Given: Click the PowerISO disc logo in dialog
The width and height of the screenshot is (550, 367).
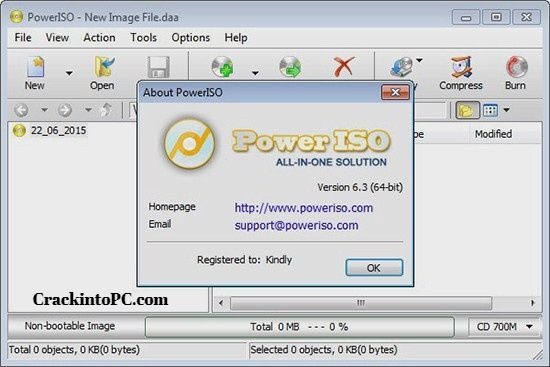Looking at the screenshot, I should point(190,143).
